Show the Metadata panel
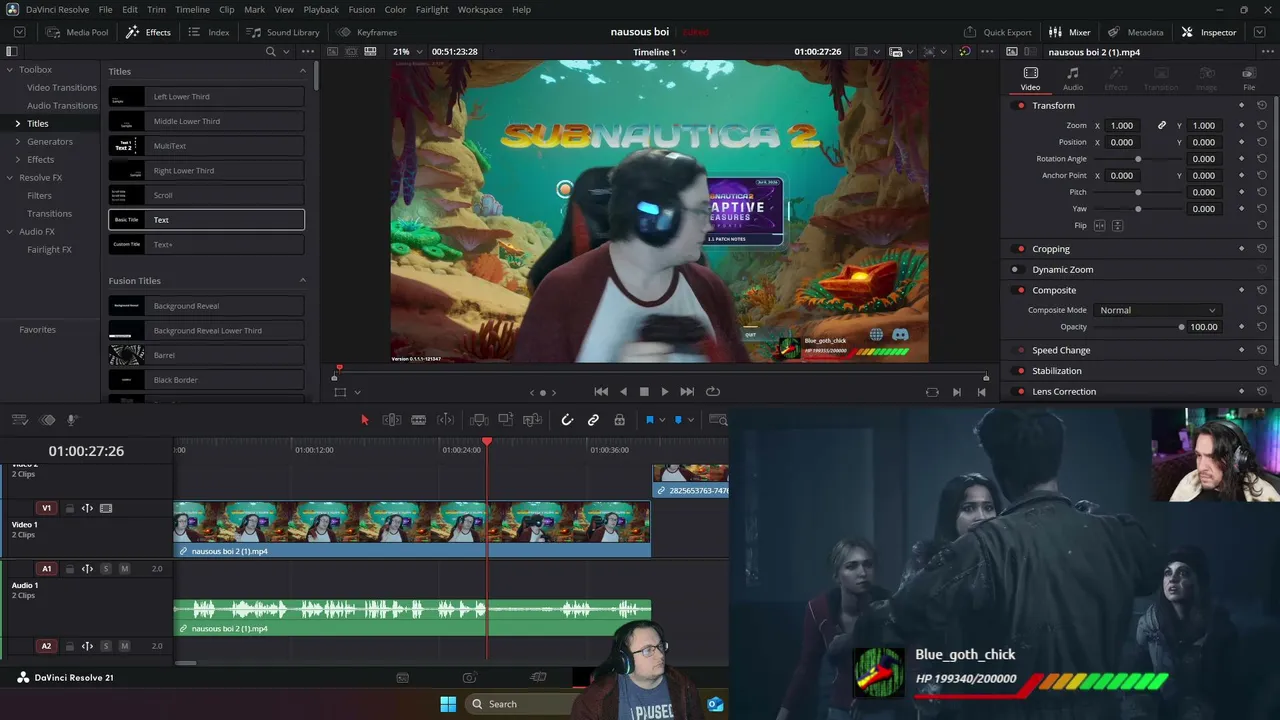This screenshot has height=720, width=1280. click(x=1135, y=32)
